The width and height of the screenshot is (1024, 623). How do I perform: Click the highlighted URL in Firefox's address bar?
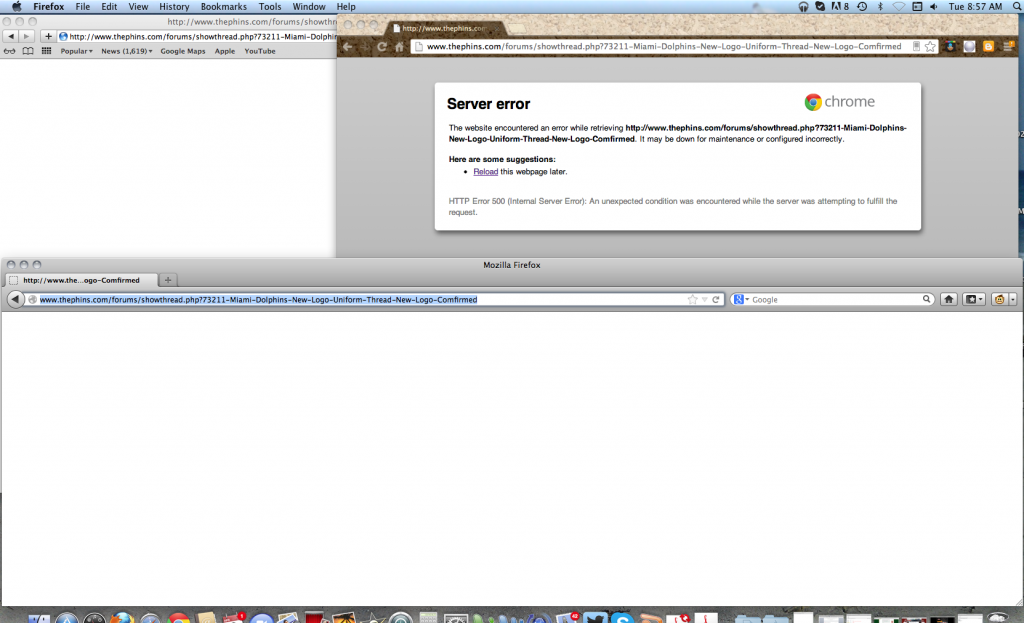coord(258,300)
